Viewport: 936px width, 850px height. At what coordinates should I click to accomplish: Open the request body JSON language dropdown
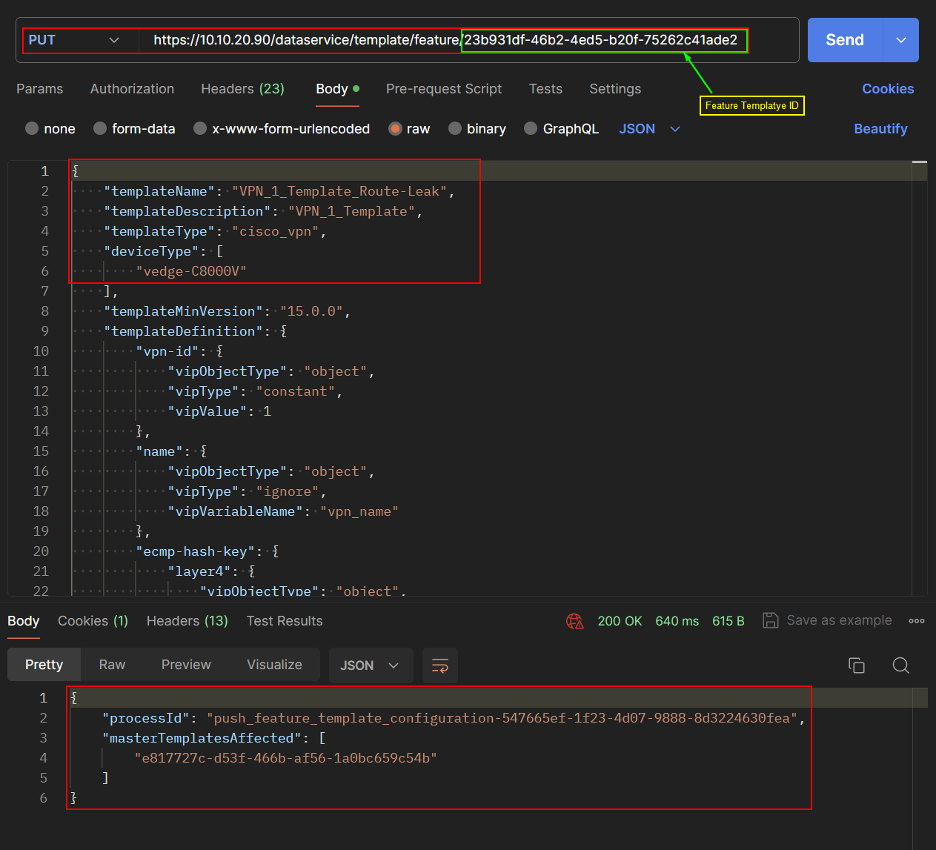pos(650,129)
